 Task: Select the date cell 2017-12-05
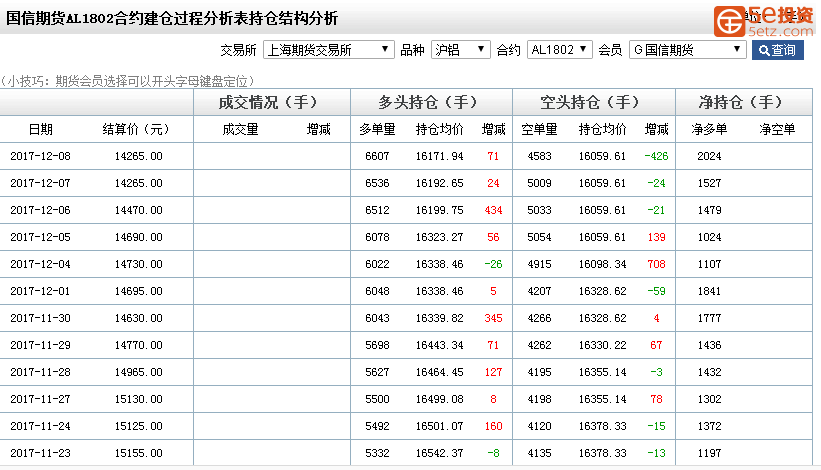pyautogui.click(x=40, y=237)
